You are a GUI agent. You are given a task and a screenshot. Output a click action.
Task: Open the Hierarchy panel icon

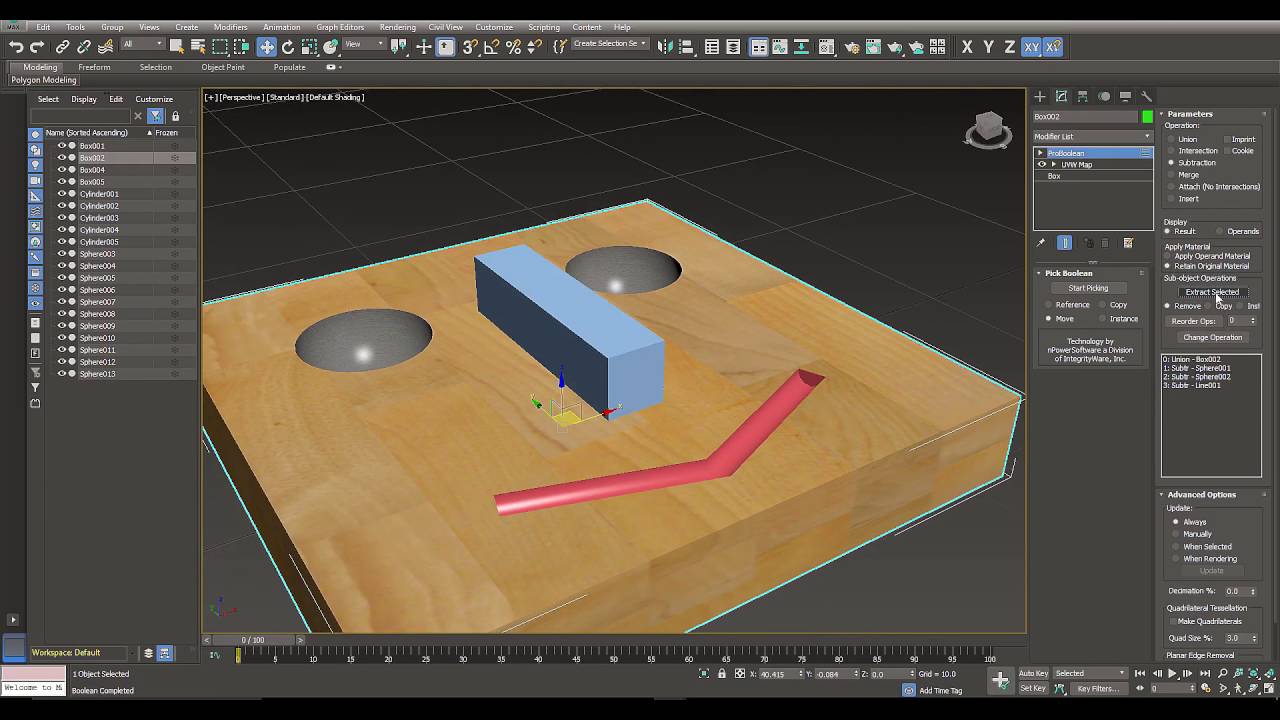(1082, 97)
